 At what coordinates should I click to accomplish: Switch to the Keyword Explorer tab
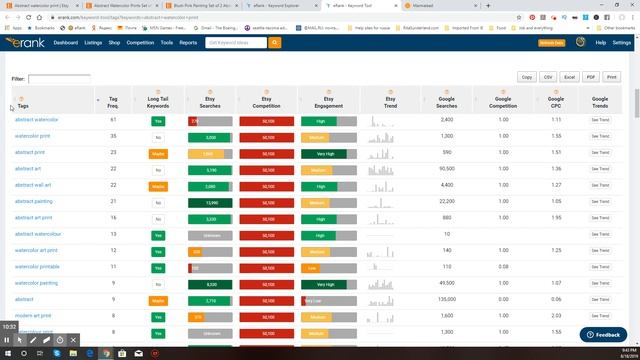(282, 6)
